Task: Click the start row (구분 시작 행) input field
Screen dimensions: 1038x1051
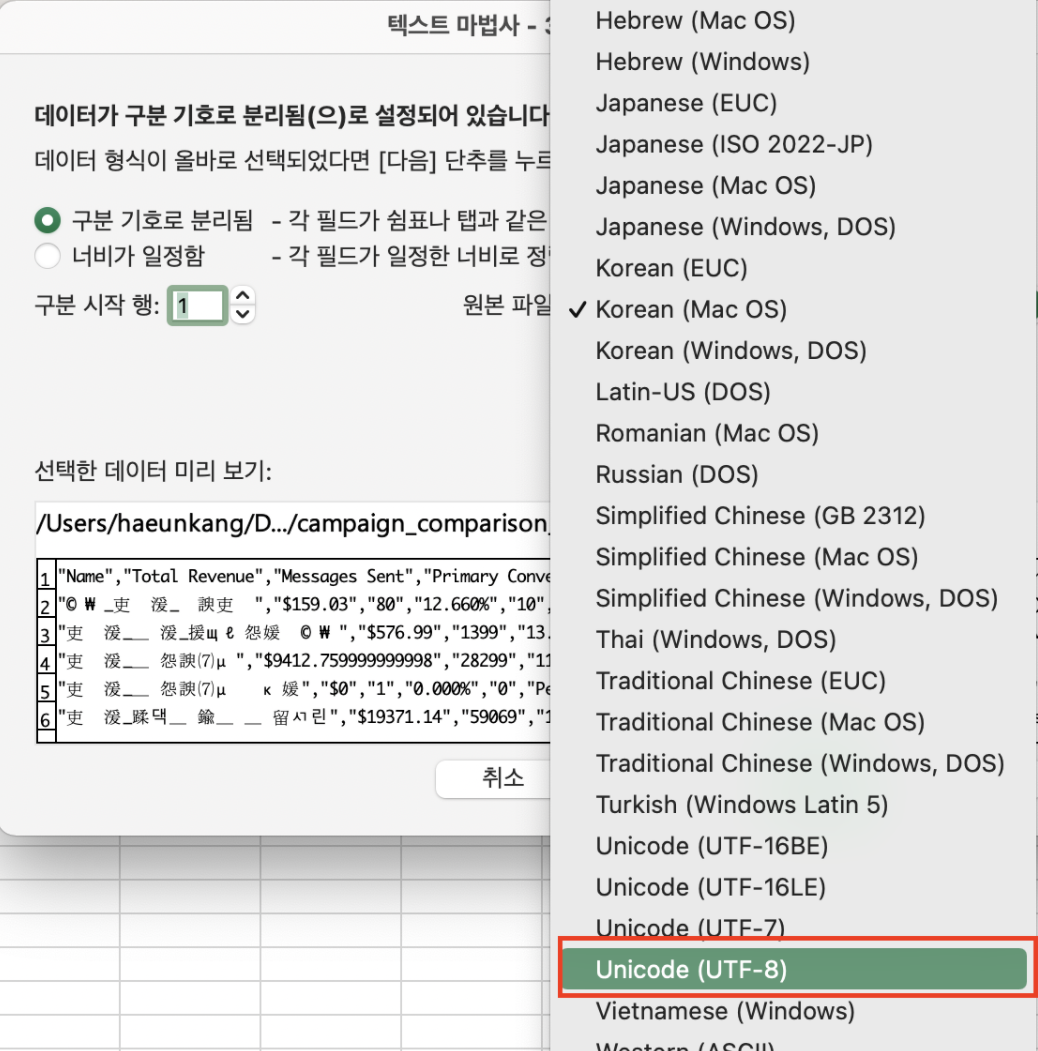Action: 197,306
